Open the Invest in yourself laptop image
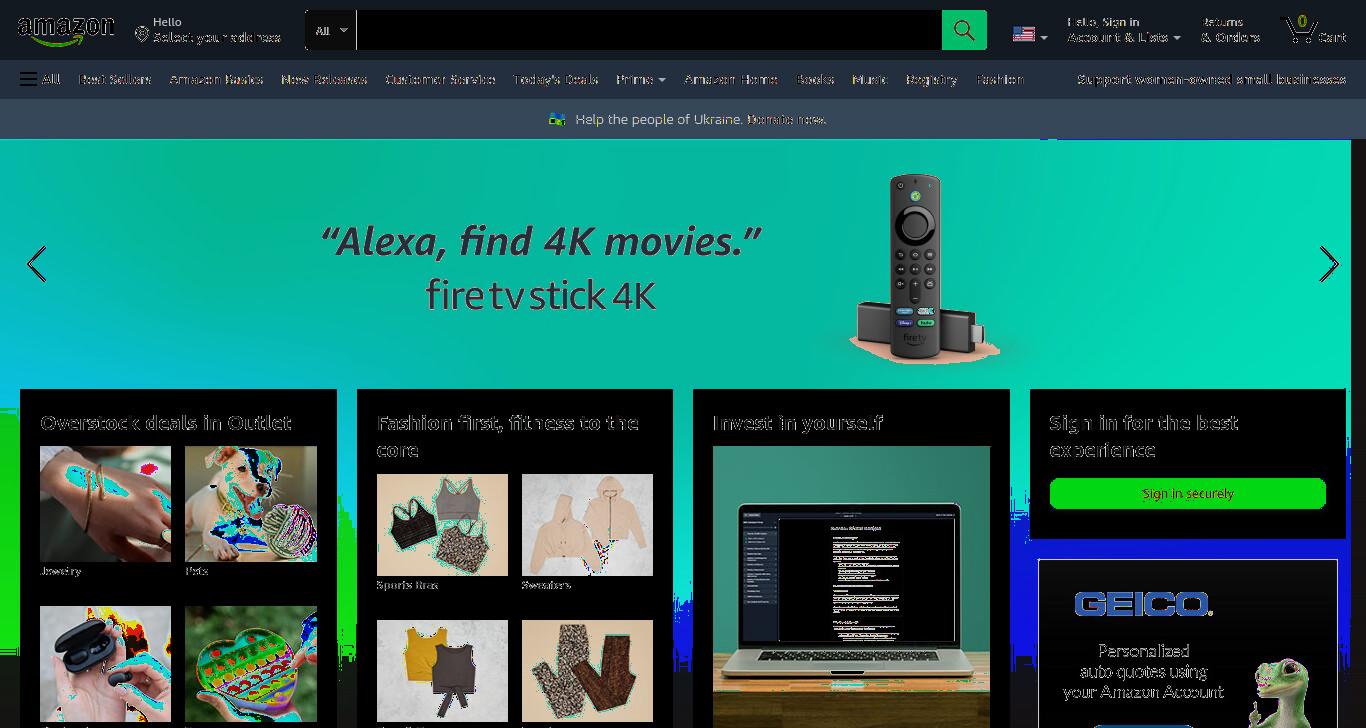 851,587
